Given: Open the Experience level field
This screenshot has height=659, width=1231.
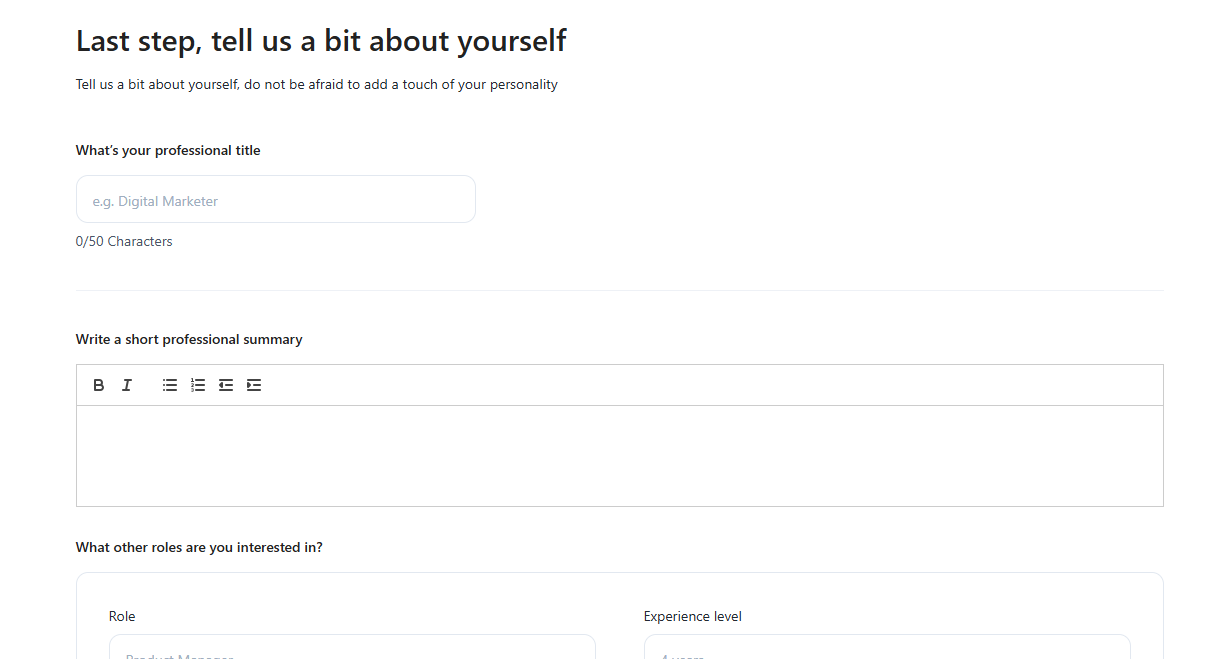Looking at the screenshot, I should pyautogui.click(x=886, y=649).
